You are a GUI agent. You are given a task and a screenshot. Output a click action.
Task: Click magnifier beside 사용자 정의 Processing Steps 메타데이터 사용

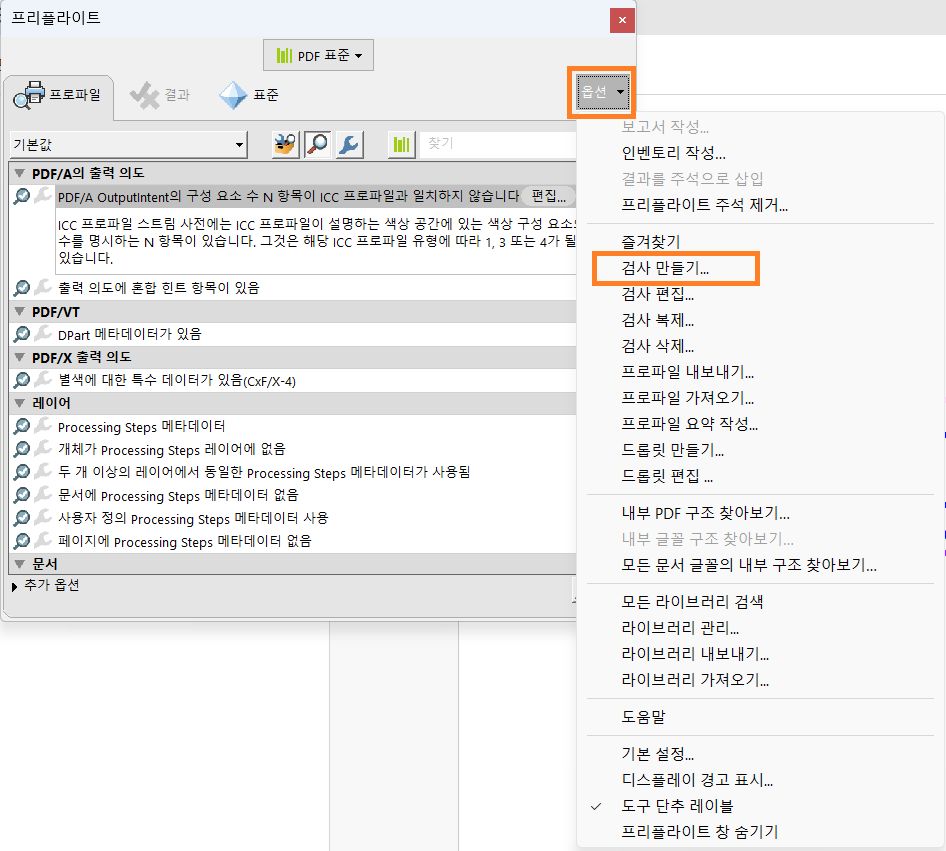pyautogui.click(x=22, y=515)
